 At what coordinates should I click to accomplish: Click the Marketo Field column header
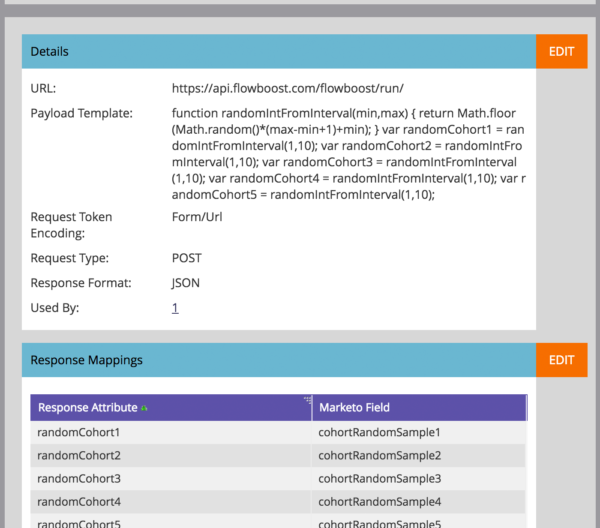(420, 407)
